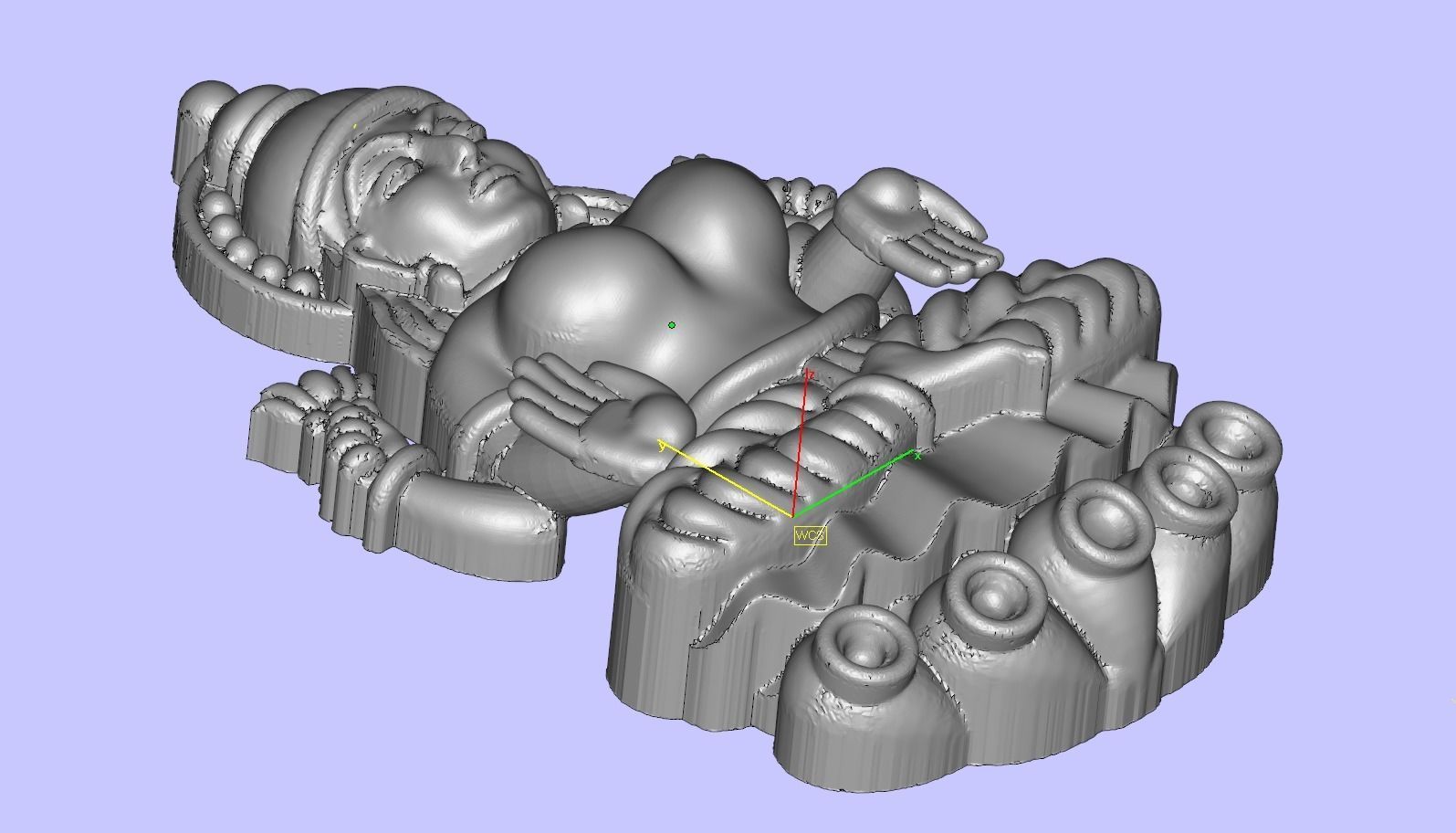1456x833 pixels.
Task: Click the yellow WCS label box
Action: [810, 535]
